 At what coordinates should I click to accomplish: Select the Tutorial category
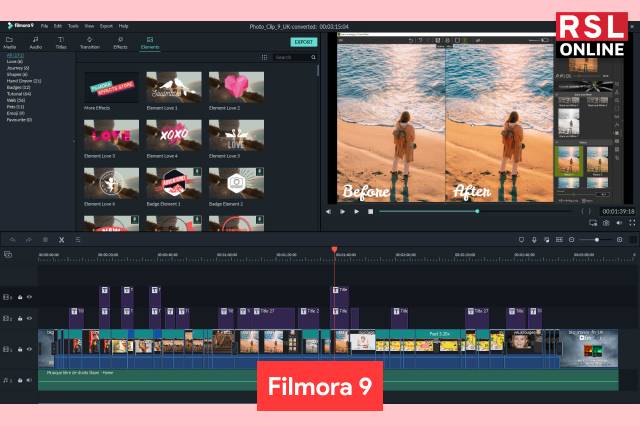pos(19,94)
